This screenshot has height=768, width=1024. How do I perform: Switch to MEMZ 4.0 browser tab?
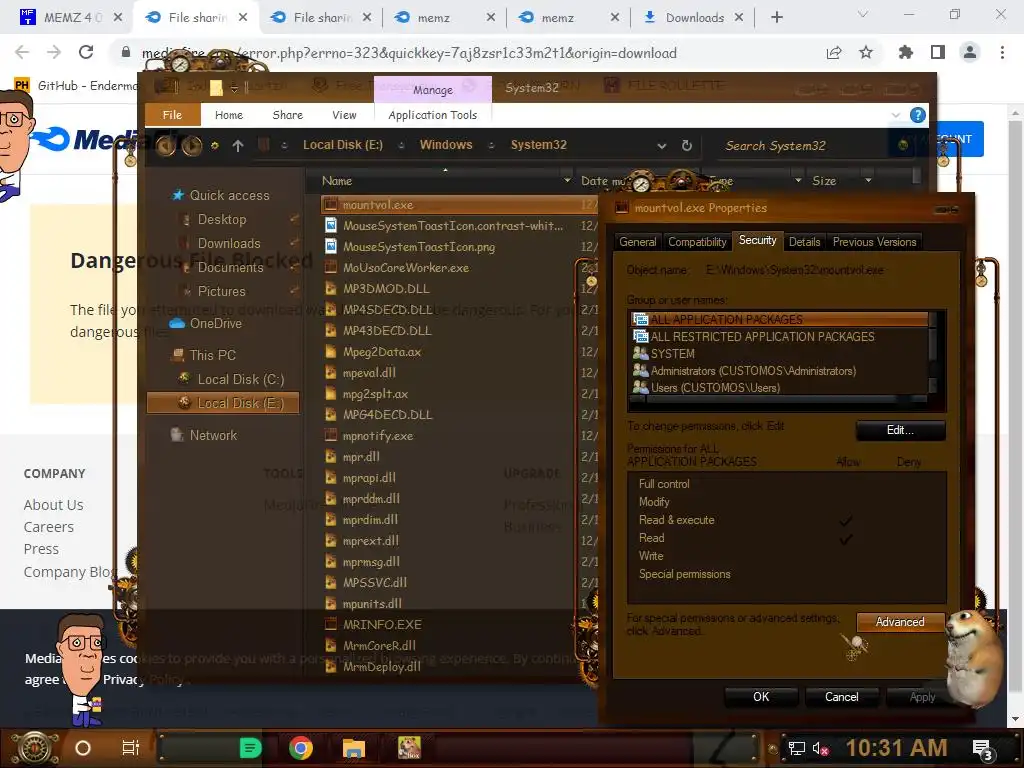pyautogui.click(x=71, y=18)
